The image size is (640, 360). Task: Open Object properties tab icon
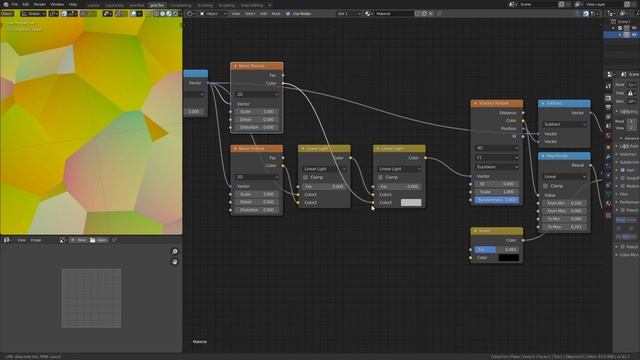click(608, 147)
